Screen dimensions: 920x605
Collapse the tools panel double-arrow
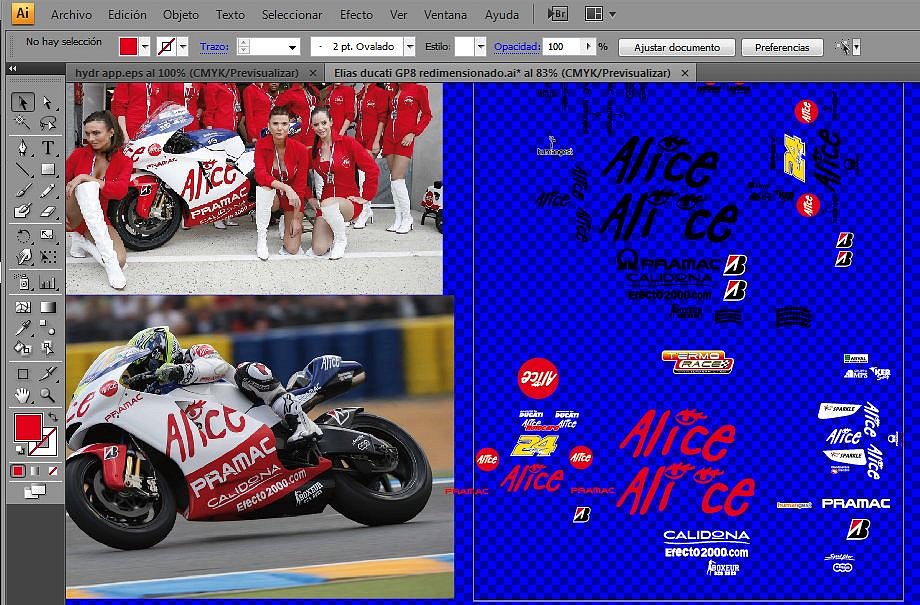[x=12, y=69]
